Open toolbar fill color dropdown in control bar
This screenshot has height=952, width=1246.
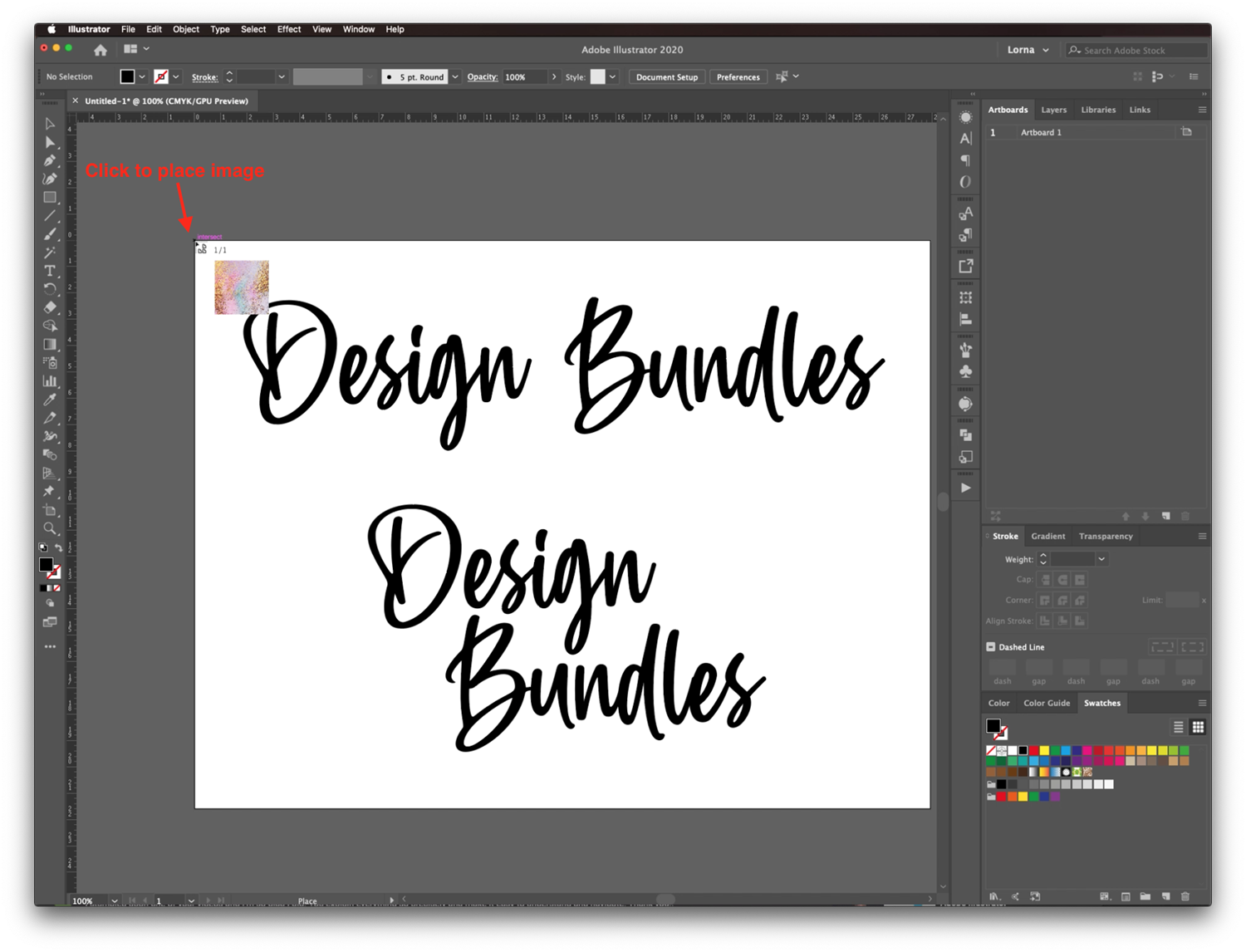[142, 77]
